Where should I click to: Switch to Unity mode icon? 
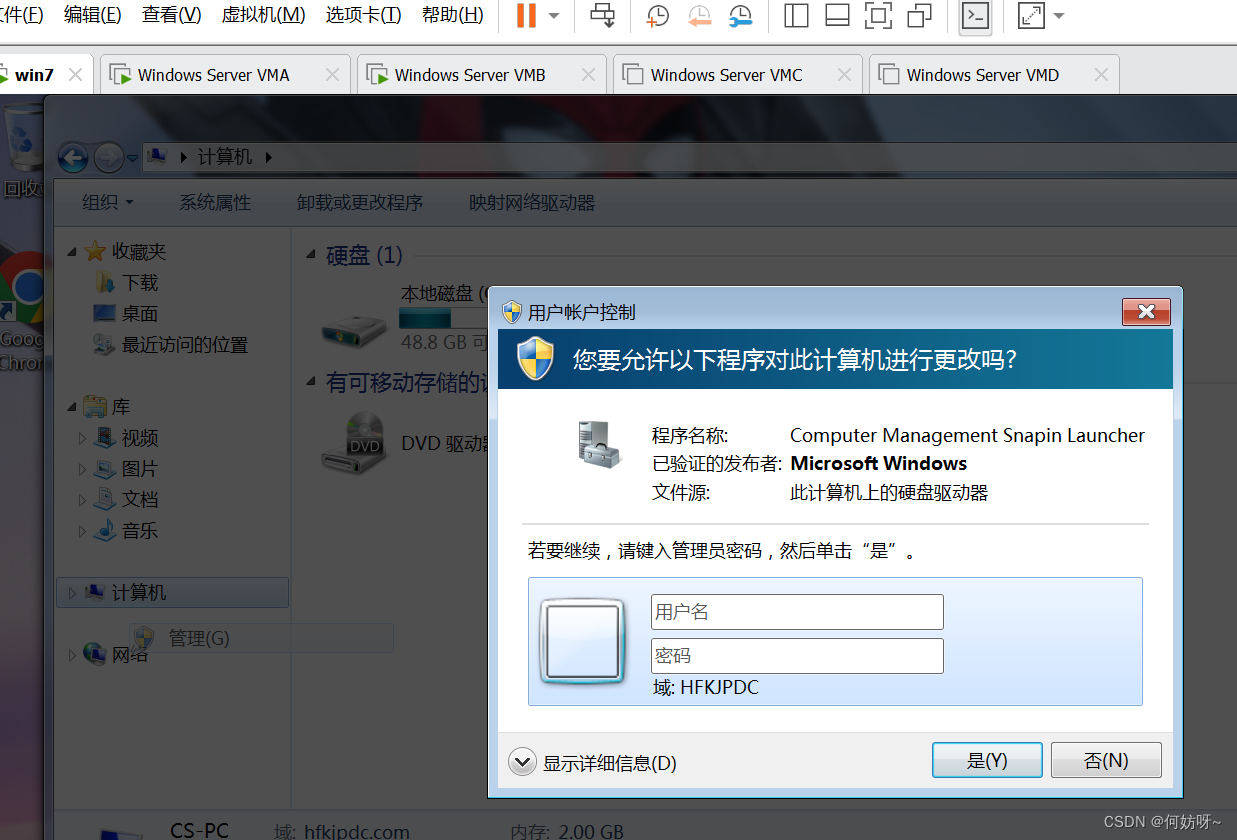tap(919, 16)
